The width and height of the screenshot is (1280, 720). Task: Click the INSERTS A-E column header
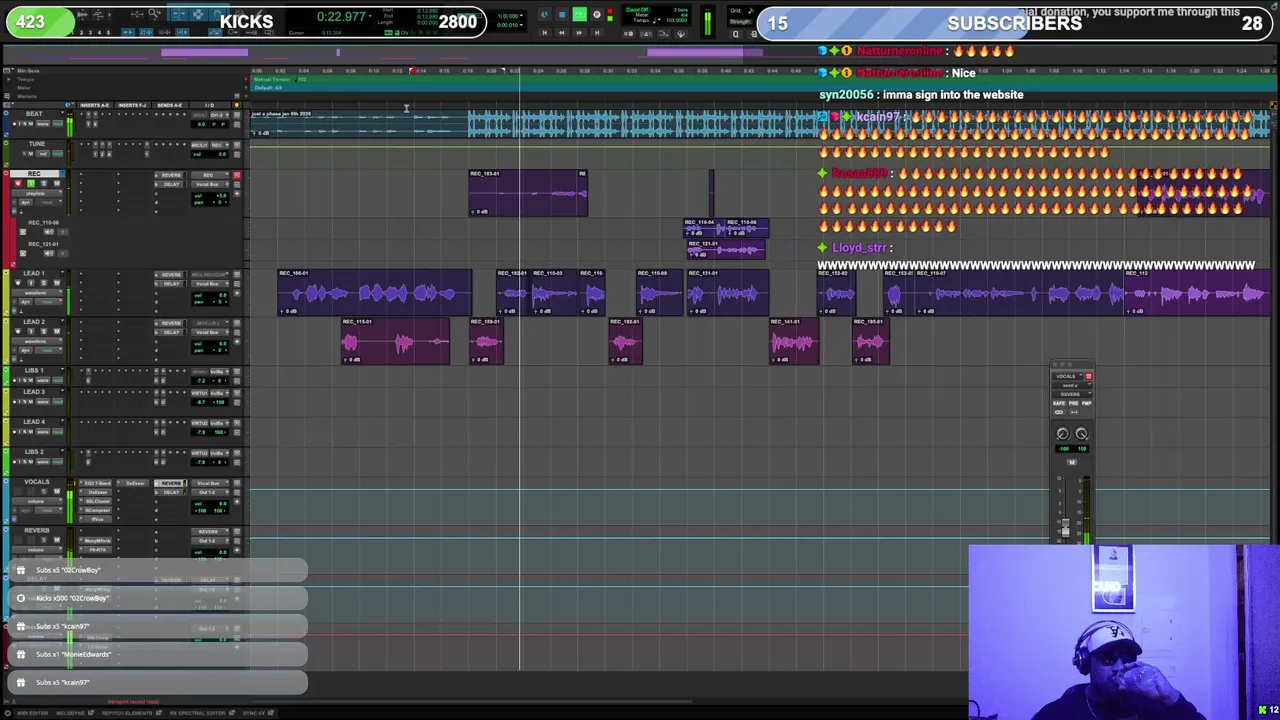pos(95,105)
